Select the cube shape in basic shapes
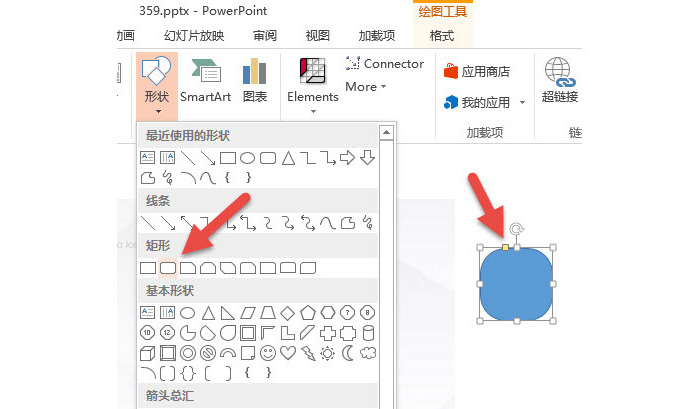The image size is (700, 409). tap(147, 354)
